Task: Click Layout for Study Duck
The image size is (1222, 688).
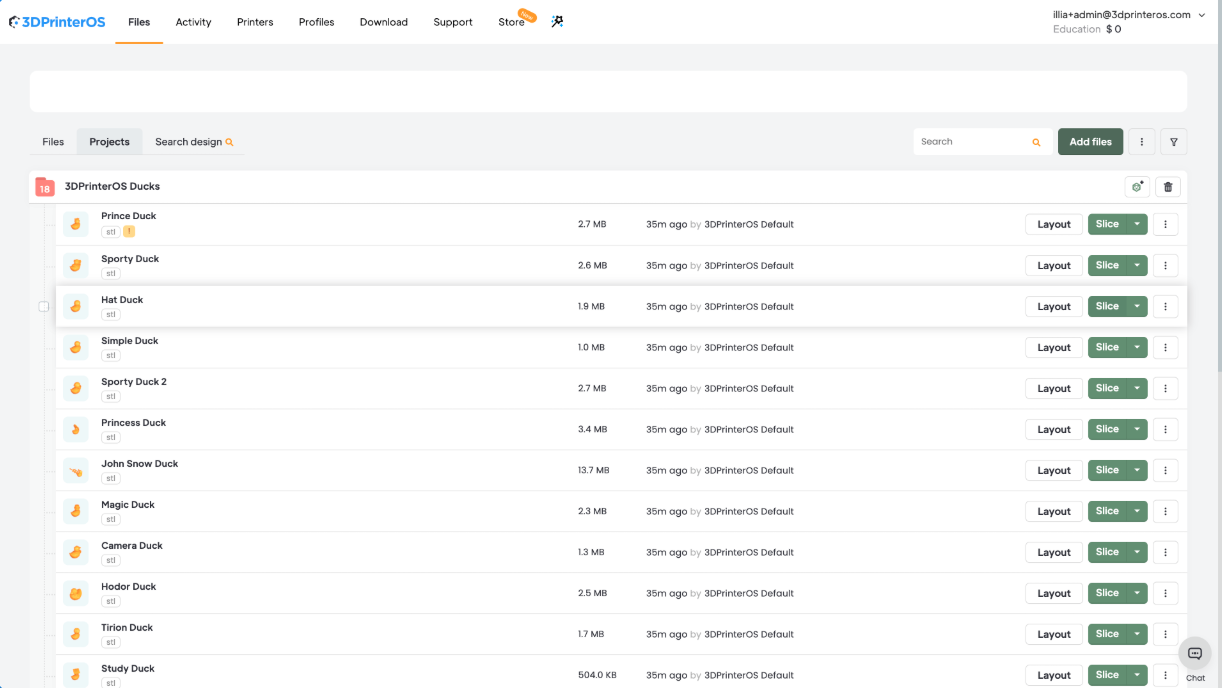Action: point(1054,675)
